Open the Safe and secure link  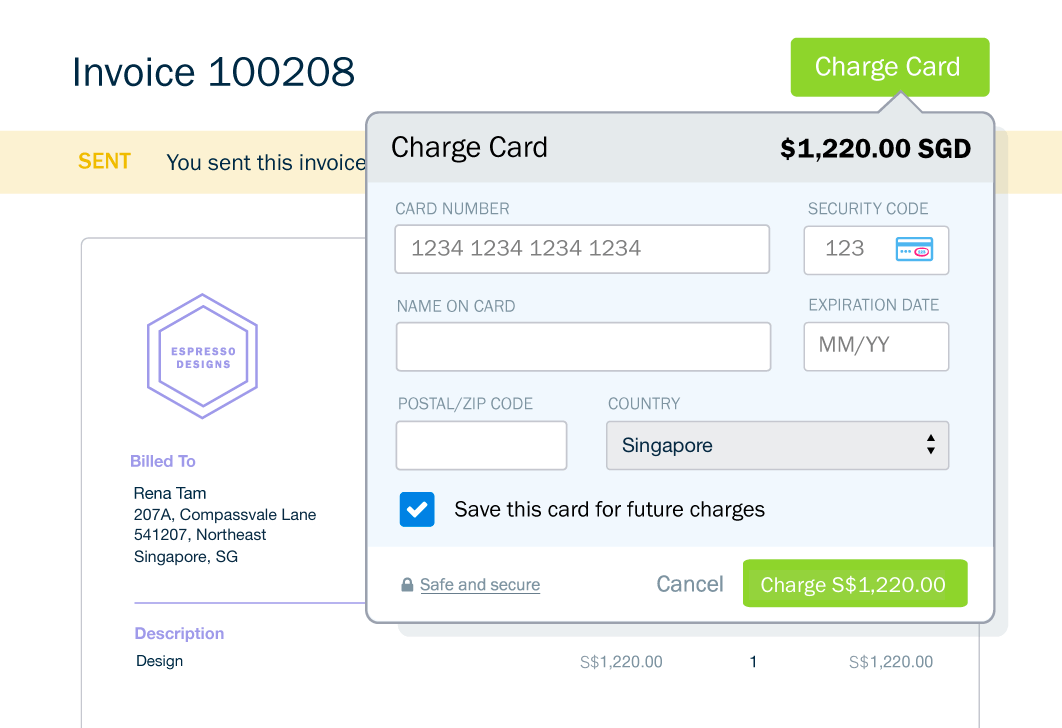point(480,585)
